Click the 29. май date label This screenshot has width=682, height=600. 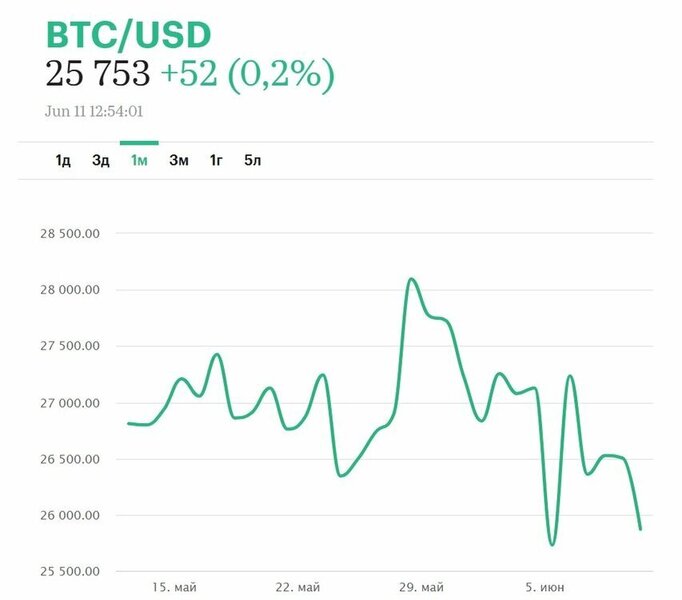coord(419,585)
